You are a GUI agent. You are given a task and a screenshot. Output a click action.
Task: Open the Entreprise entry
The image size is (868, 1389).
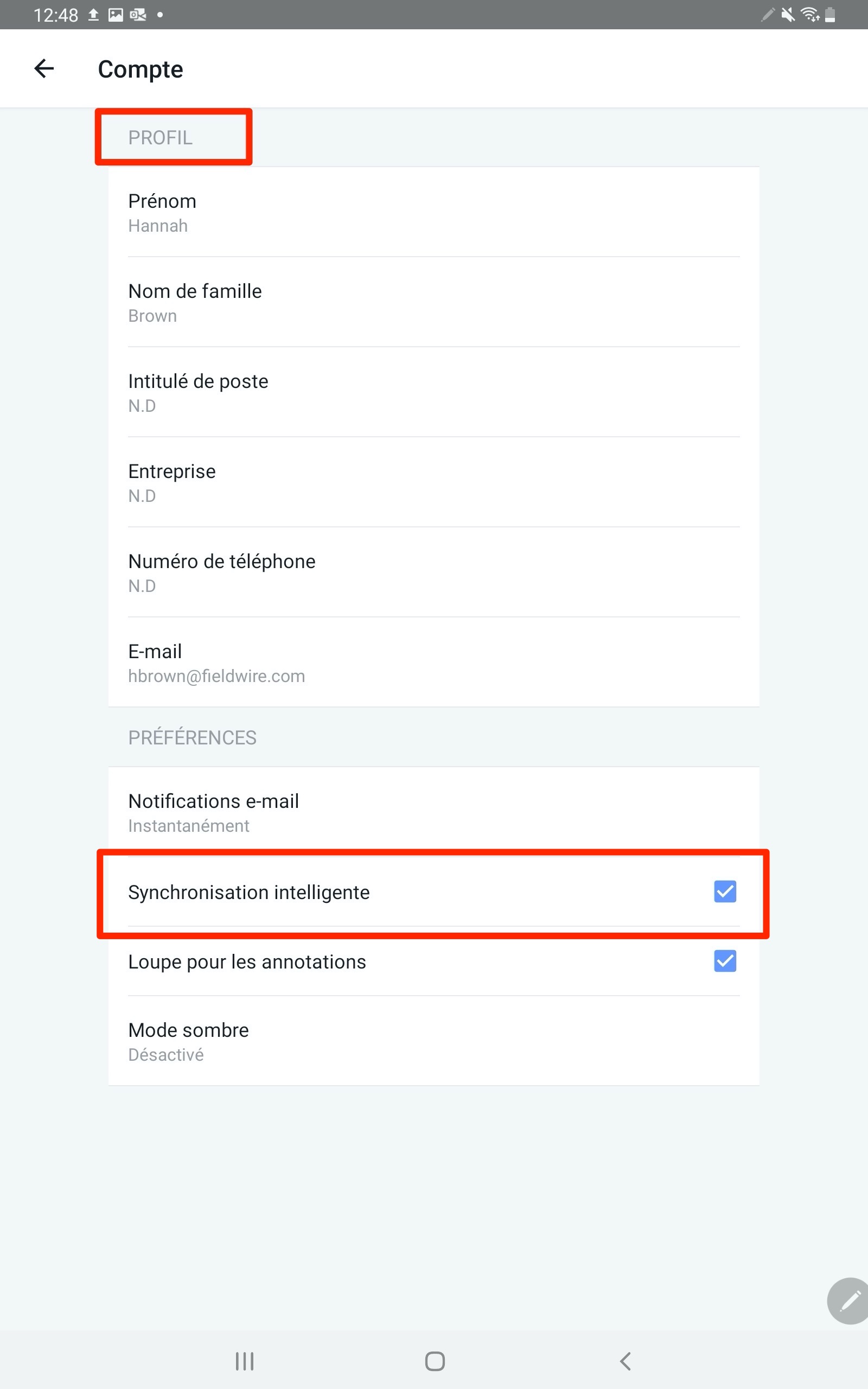tap(433, 483)
